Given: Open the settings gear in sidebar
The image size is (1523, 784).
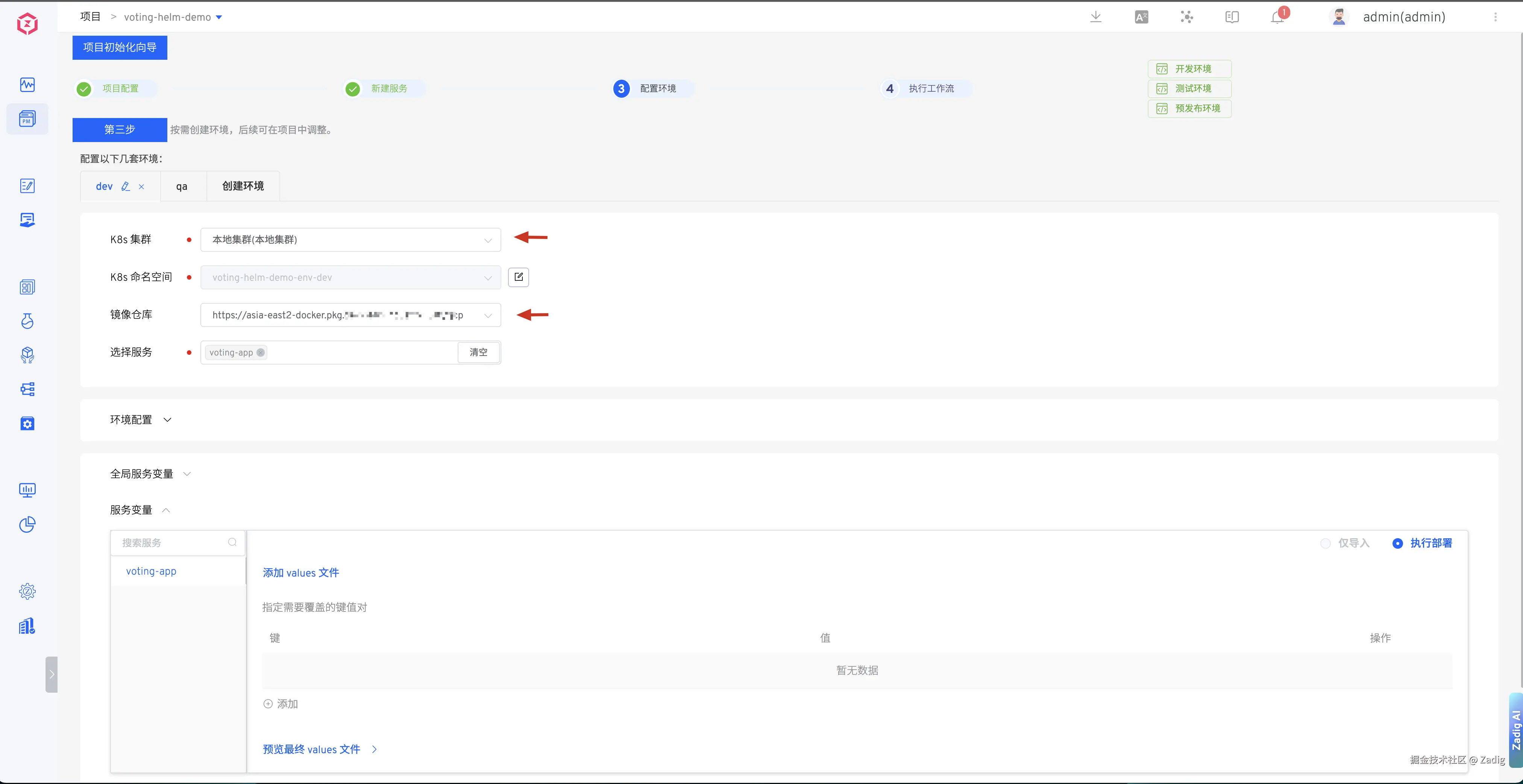Looking at the screenshot, I should [x=27, y=592].
